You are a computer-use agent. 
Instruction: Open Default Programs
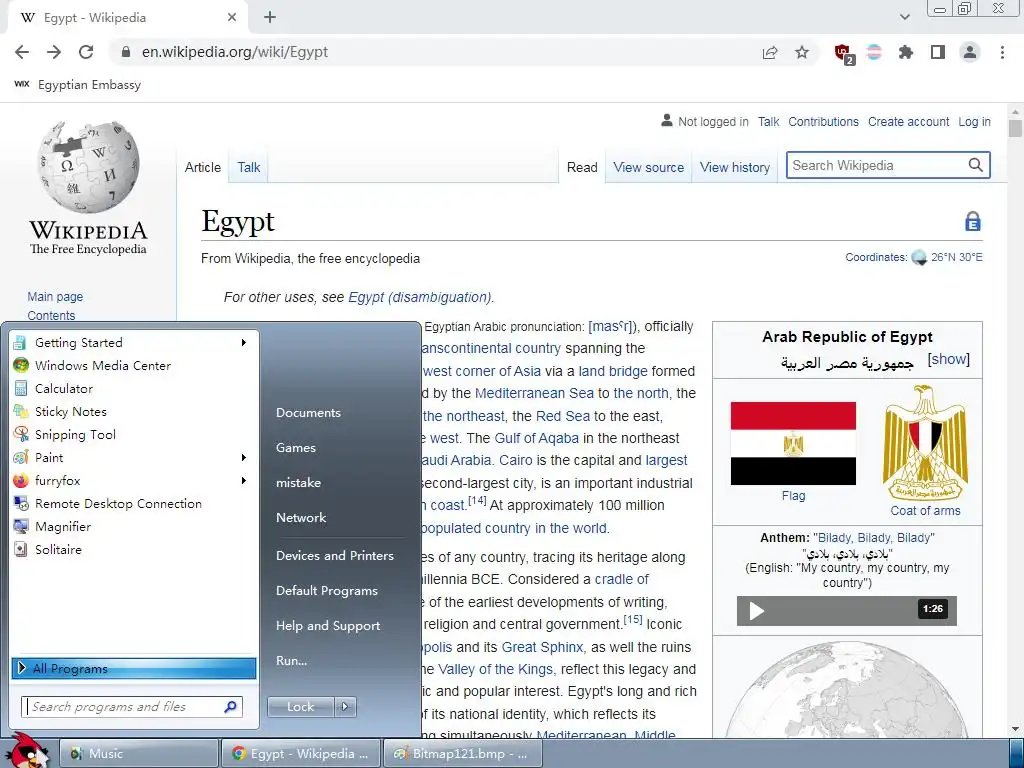pyautogui.click(x=327, y=591)
